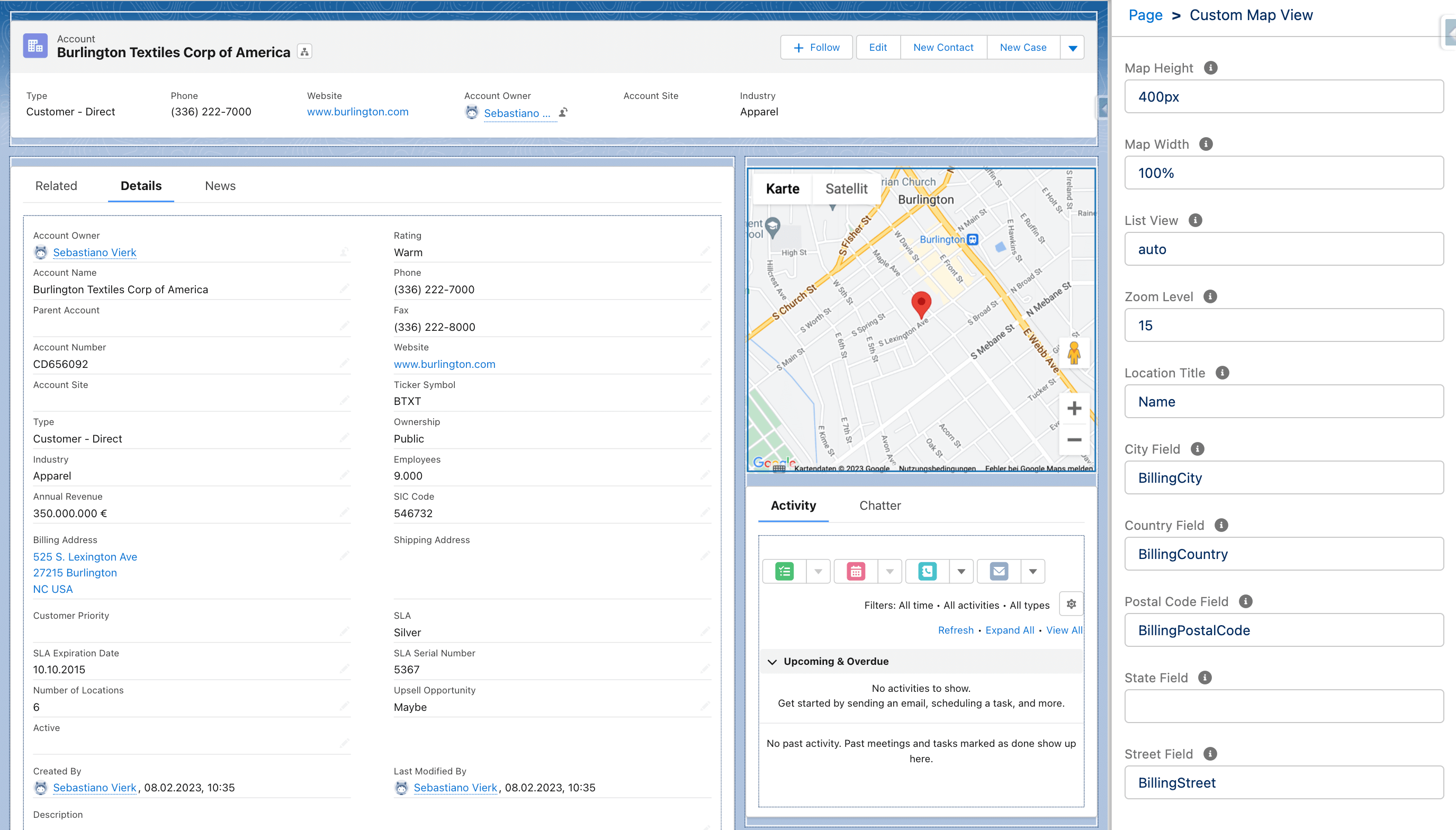Open Sebastiano Vierk in Account Owner details
Image resolution: width=1456 pixels, height=830 pixels.
pos(95,252)
